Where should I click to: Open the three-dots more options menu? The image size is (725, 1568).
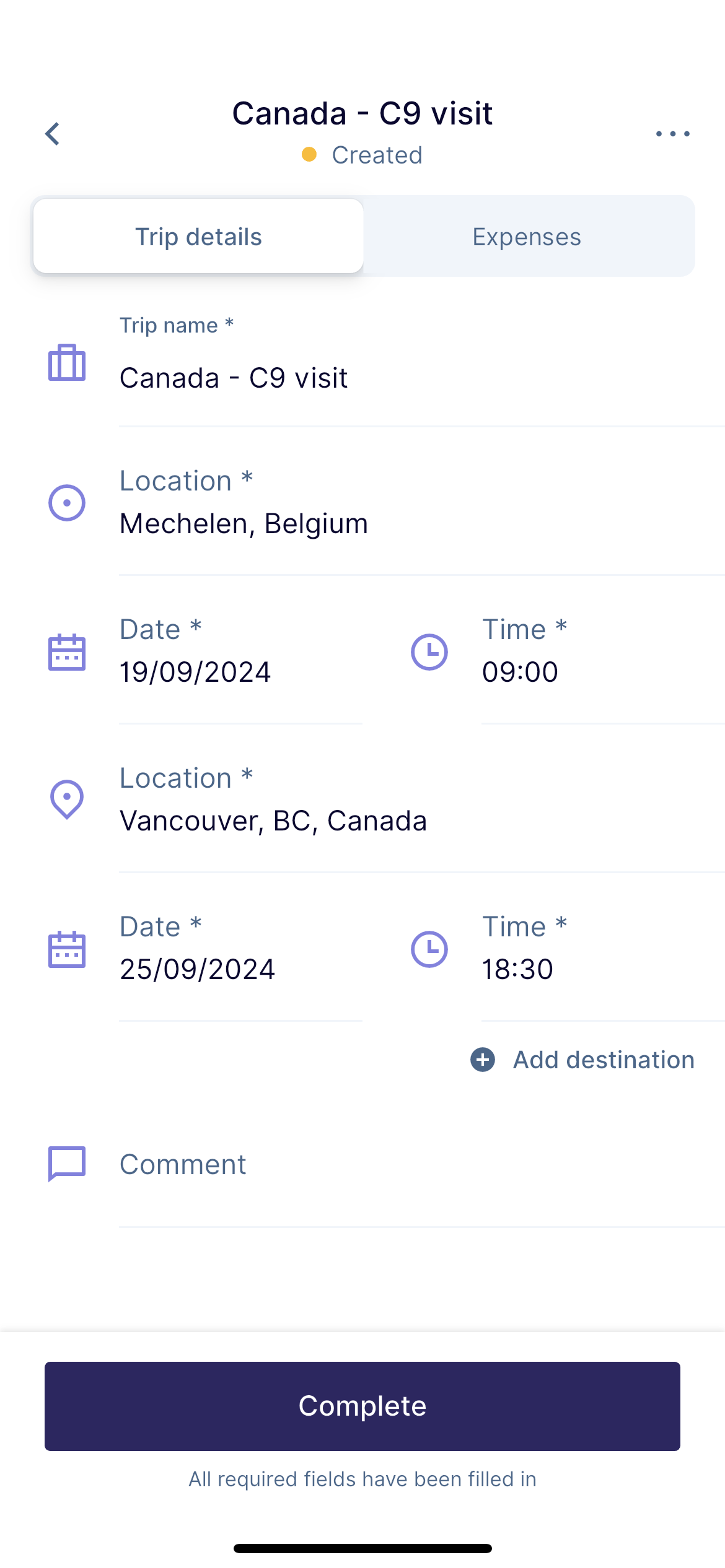pos(673,134)
